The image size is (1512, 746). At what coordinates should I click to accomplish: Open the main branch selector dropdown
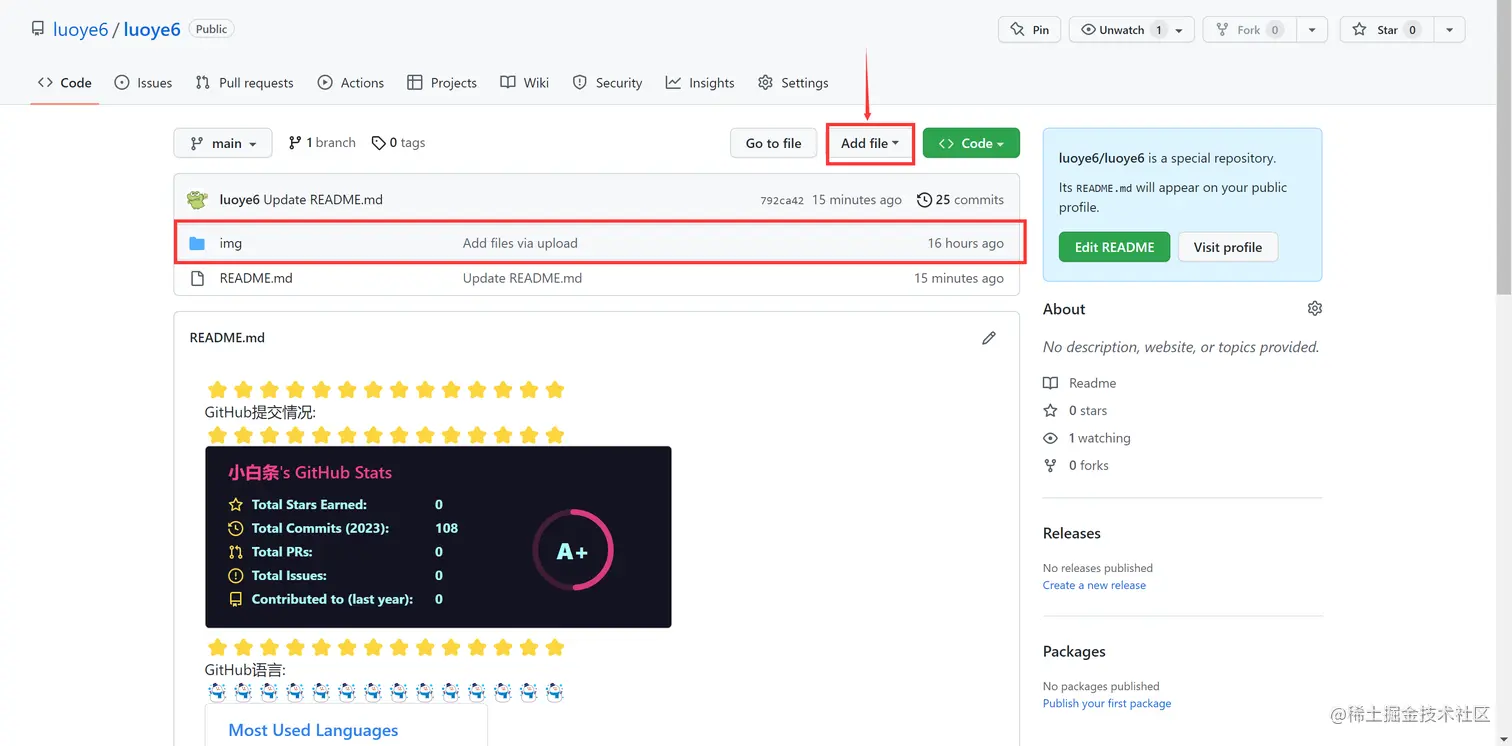[223, 143]
